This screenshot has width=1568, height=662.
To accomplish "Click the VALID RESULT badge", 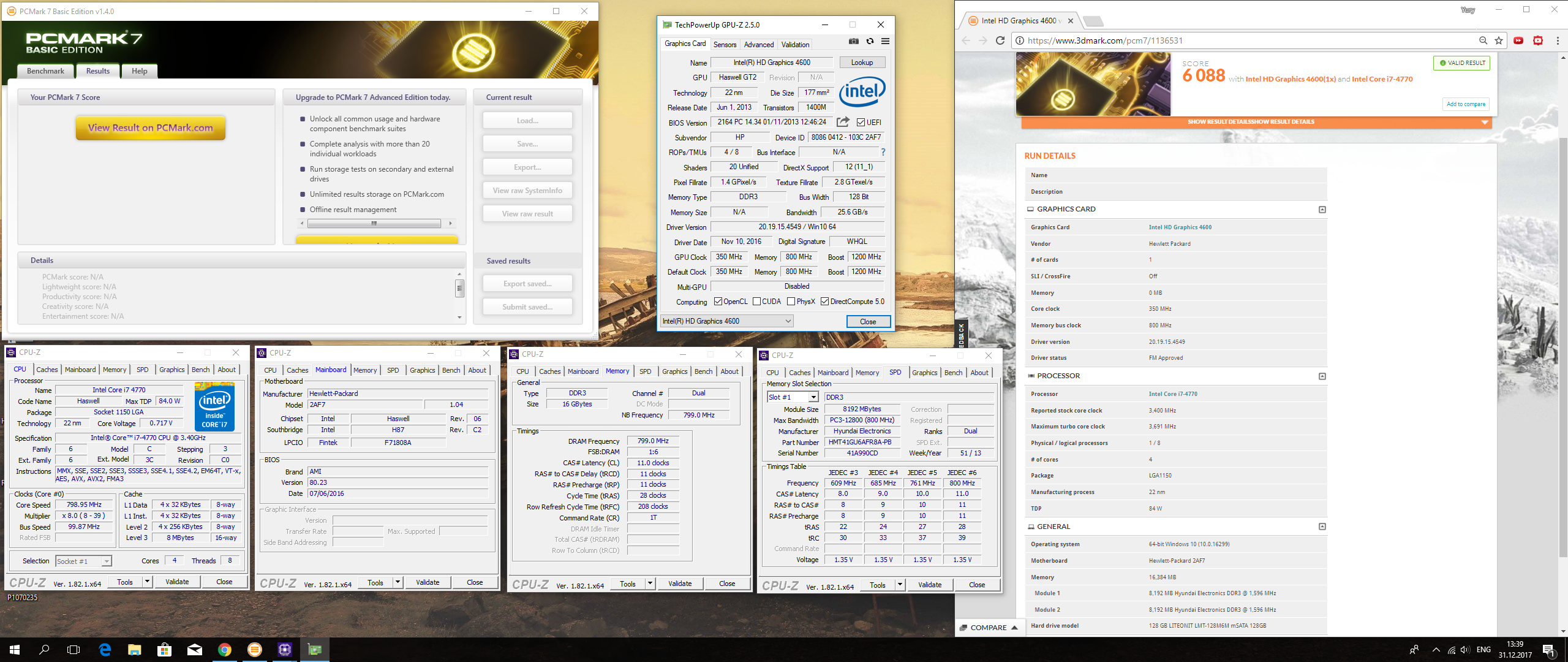I will 1462,63.
